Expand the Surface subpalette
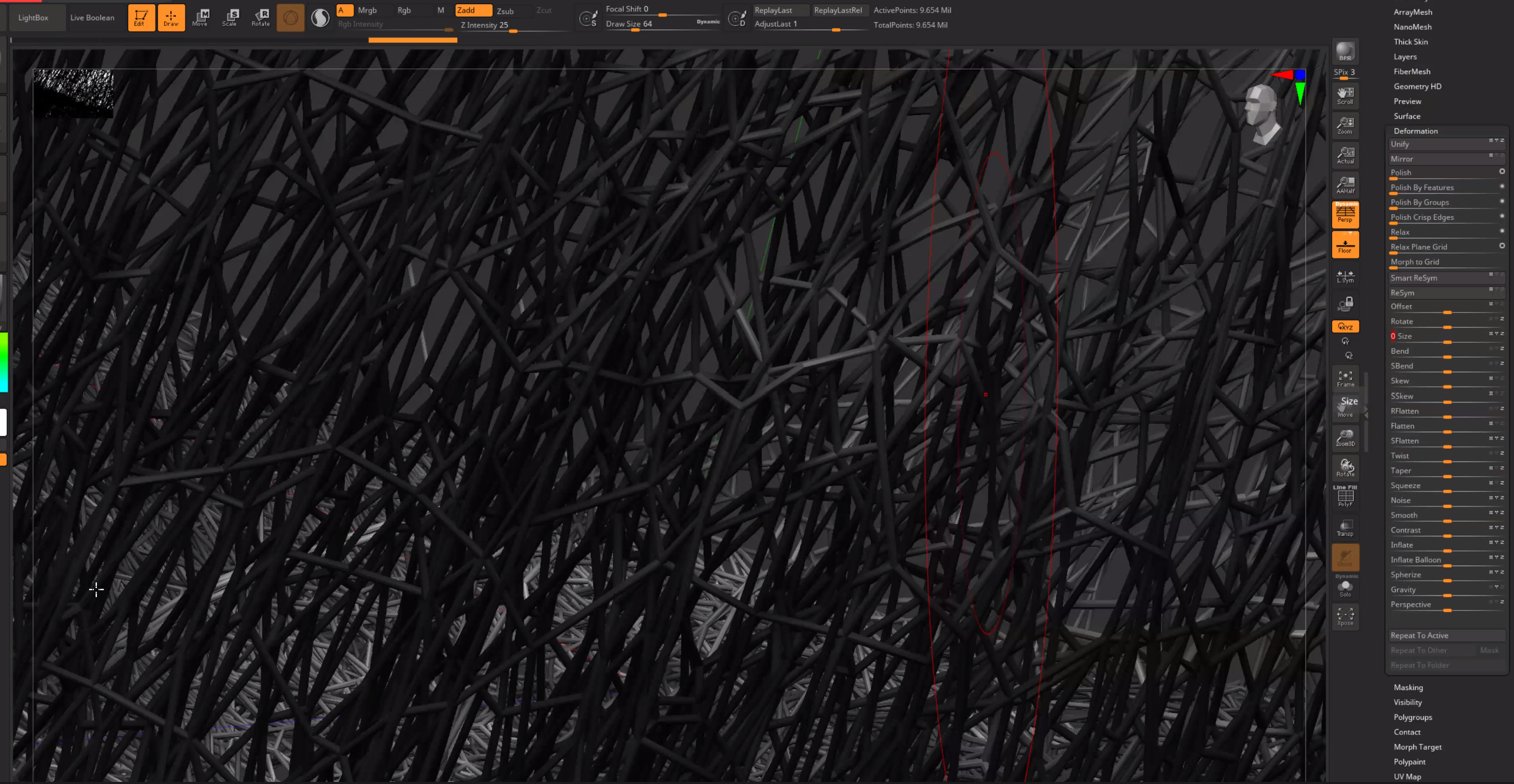Viewport: 1514px width, 784px height. [x=1407, y=116]
